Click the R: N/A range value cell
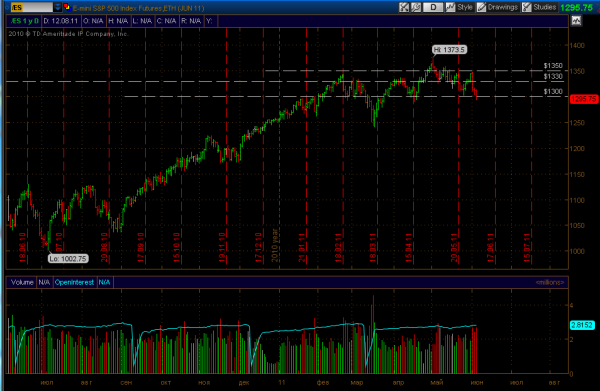Viewport: 600px width, 391px height. click(191, 21)
